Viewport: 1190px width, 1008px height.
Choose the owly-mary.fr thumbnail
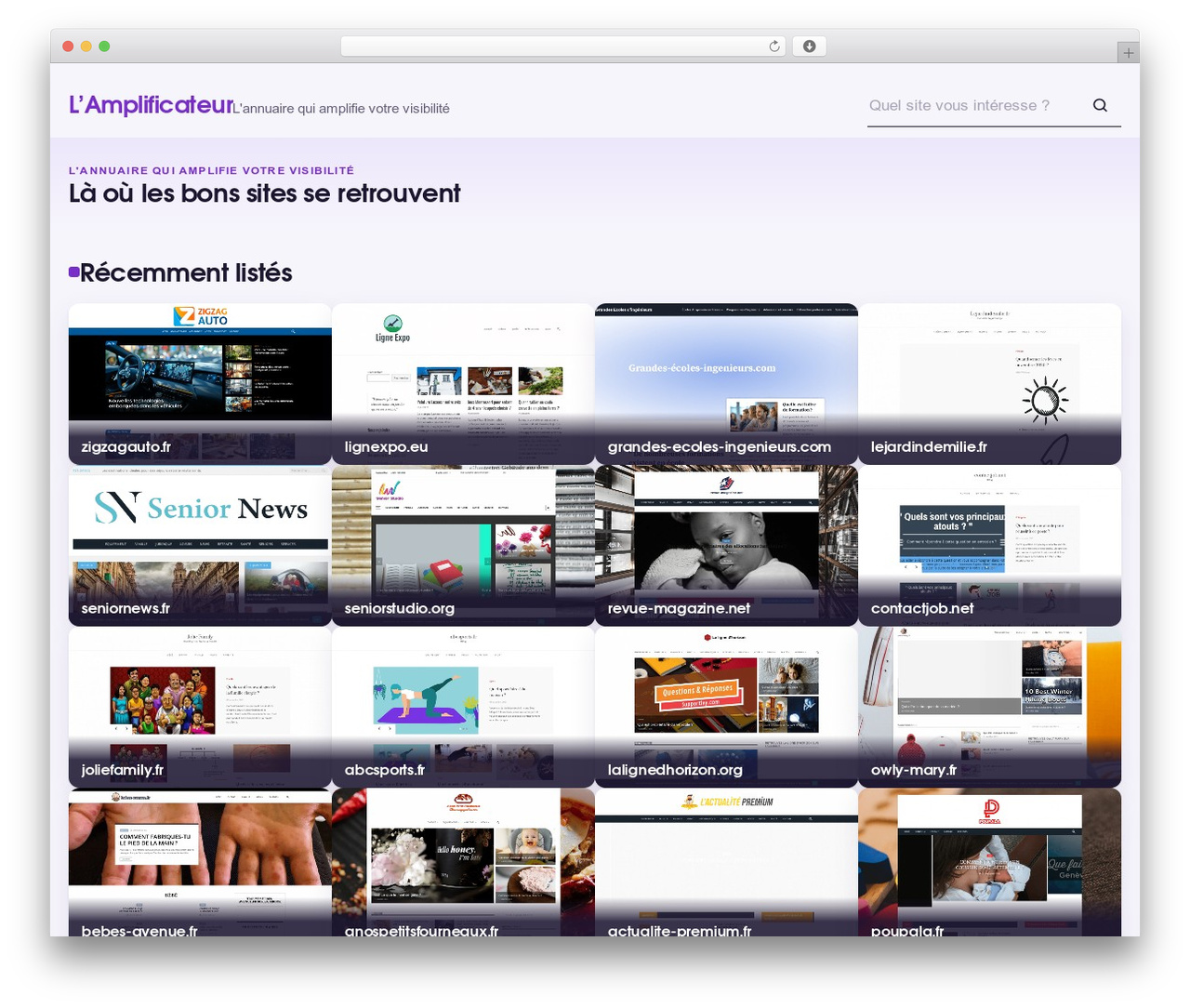[x=989, y=708]
